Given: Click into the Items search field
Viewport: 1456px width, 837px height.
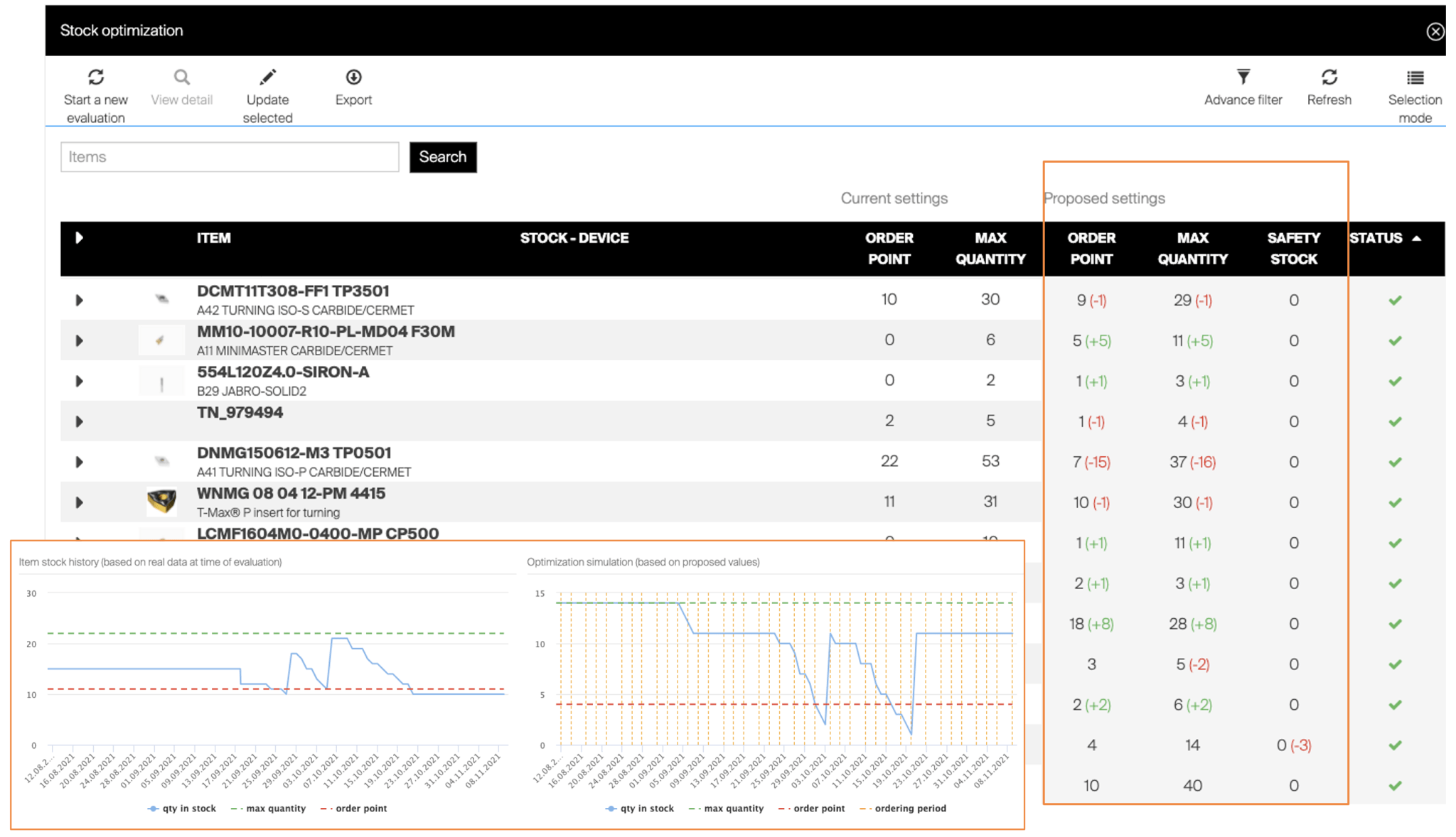Looking at the screenshot, I should pos(230,157).
